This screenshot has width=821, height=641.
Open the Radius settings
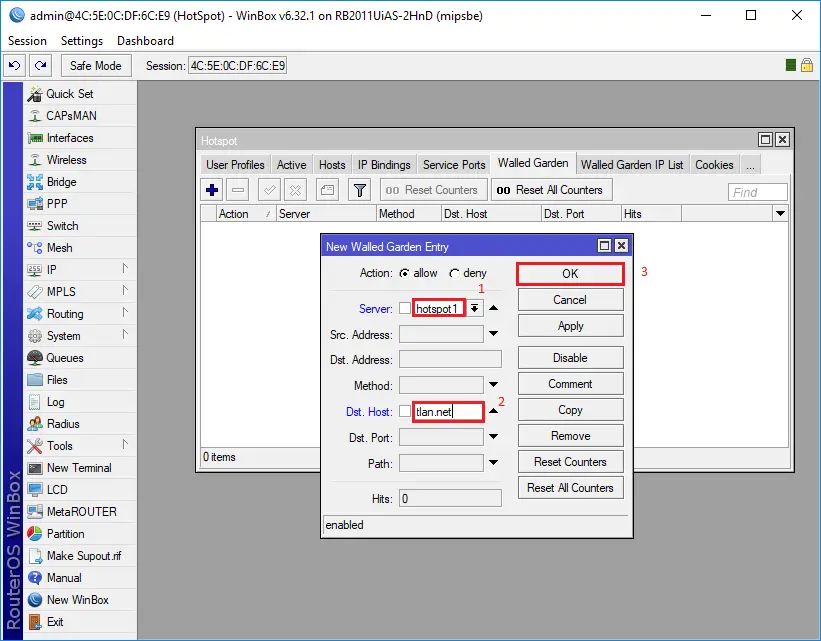(63, 424)
